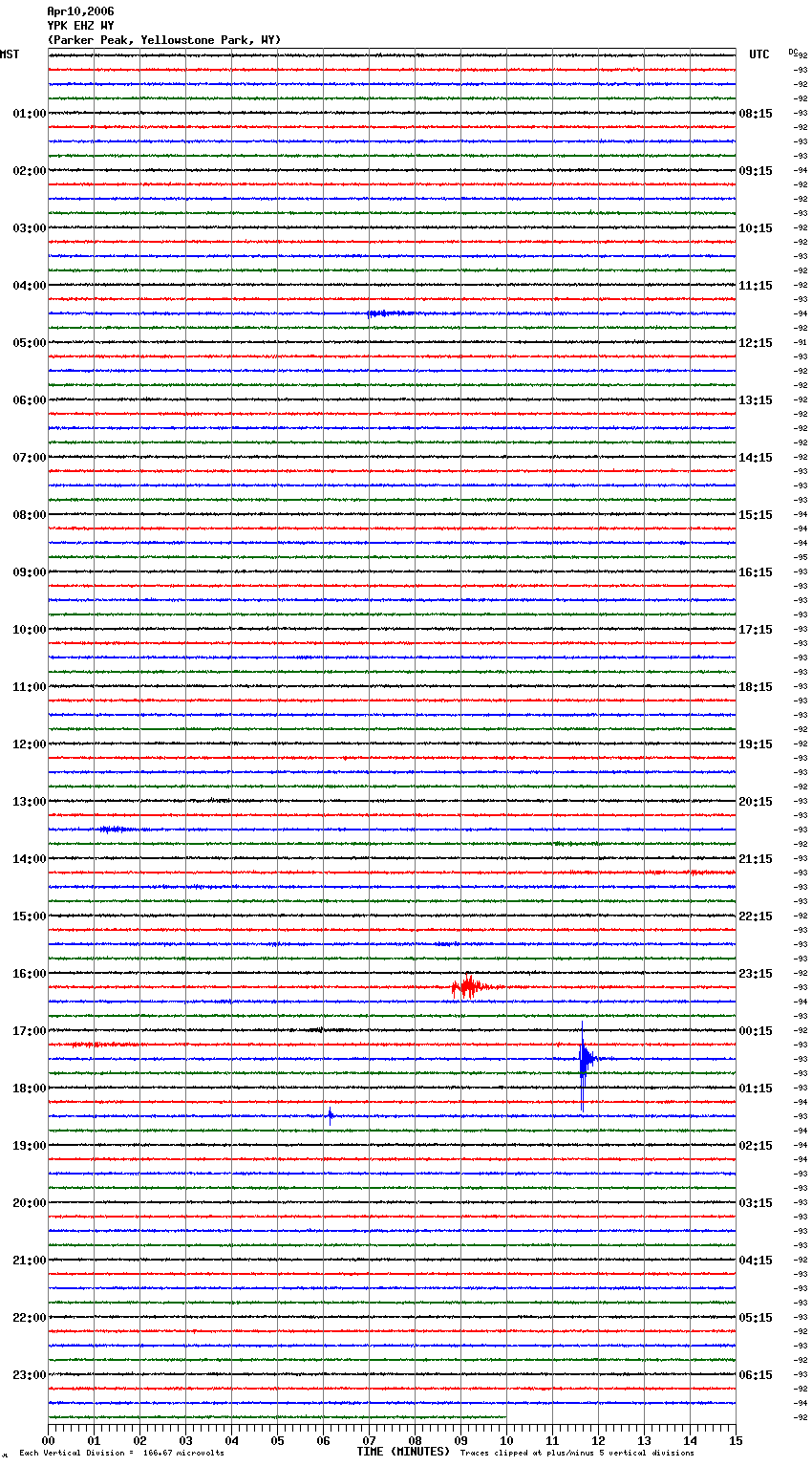The height and width of the screenshot is (1466, 812).
Task: Select the 19:00 MST hour label
Action: tap(29, 1146)
